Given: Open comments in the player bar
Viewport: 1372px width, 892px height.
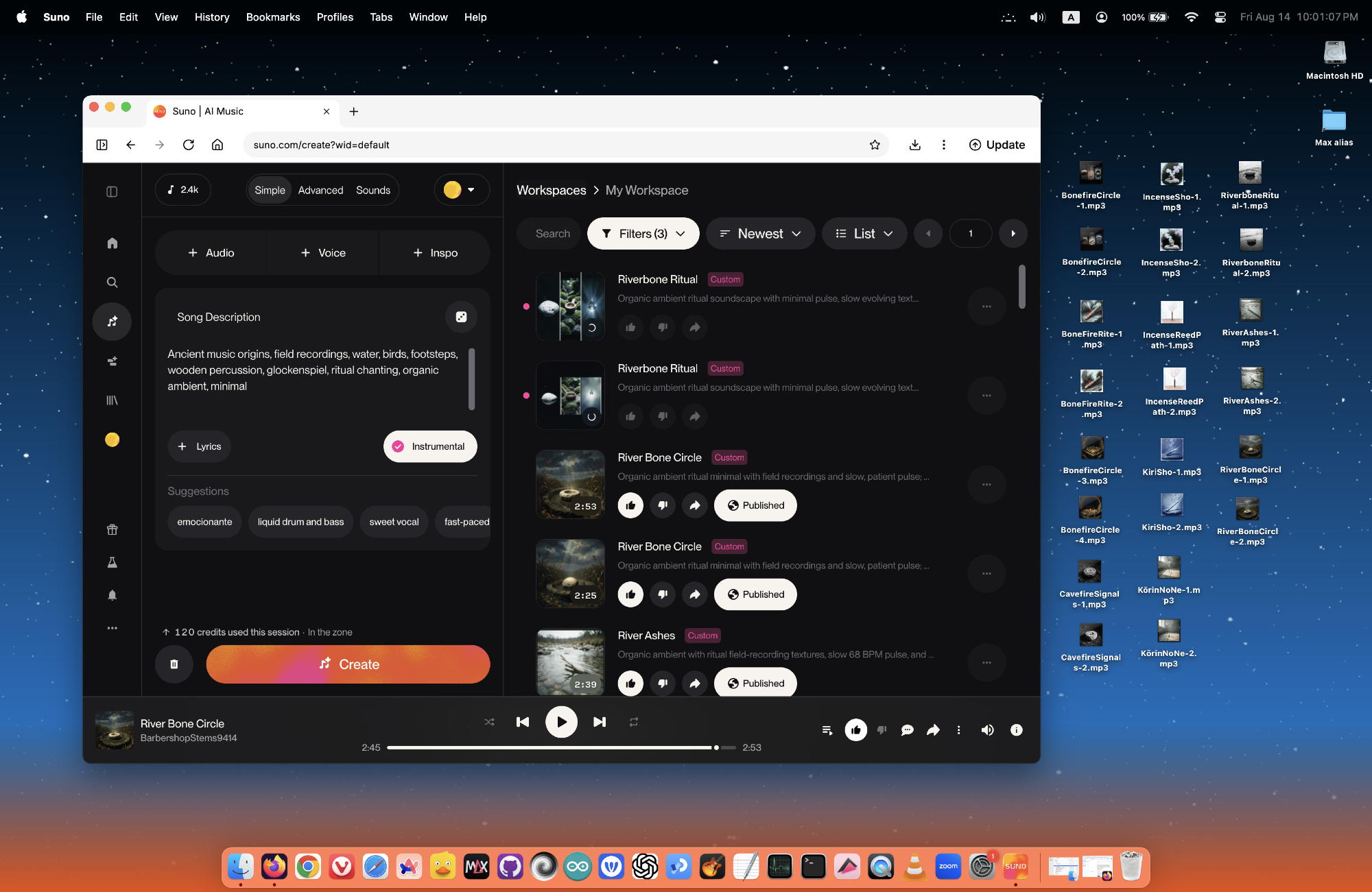Looking at the screenshot, I should pos(907,730).
